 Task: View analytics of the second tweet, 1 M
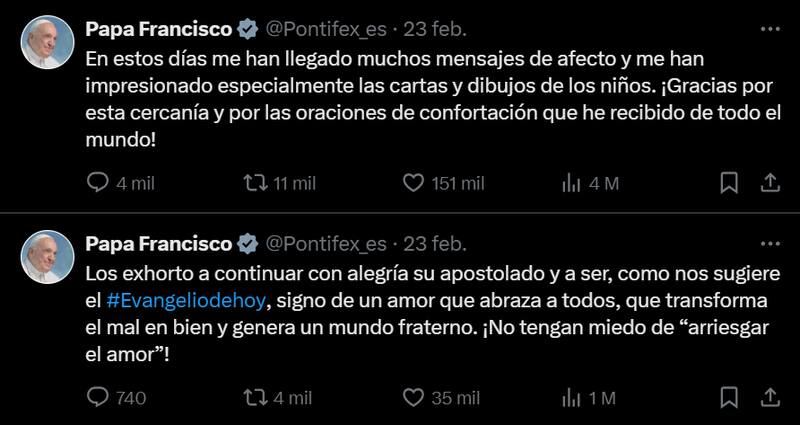click(x=572, y=397)
